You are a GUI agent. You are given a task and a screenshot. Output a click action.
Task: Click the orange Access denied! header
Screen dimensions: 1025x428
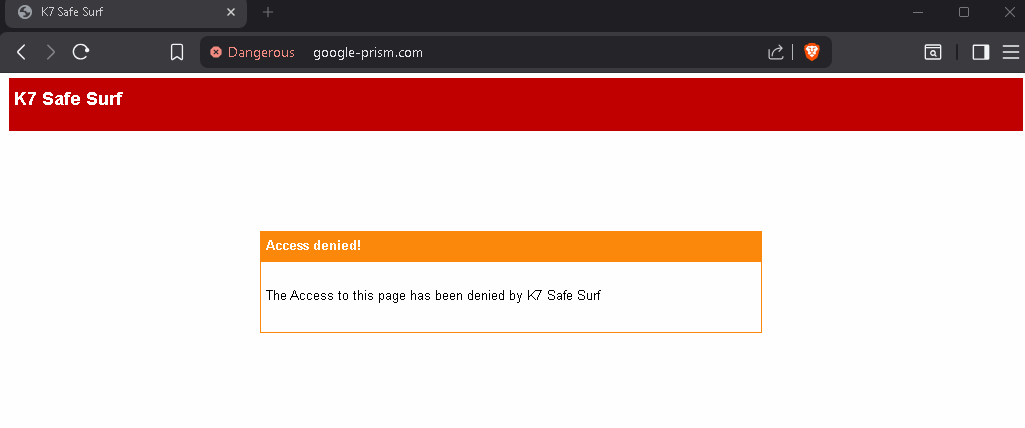click(x=511, y=246)
